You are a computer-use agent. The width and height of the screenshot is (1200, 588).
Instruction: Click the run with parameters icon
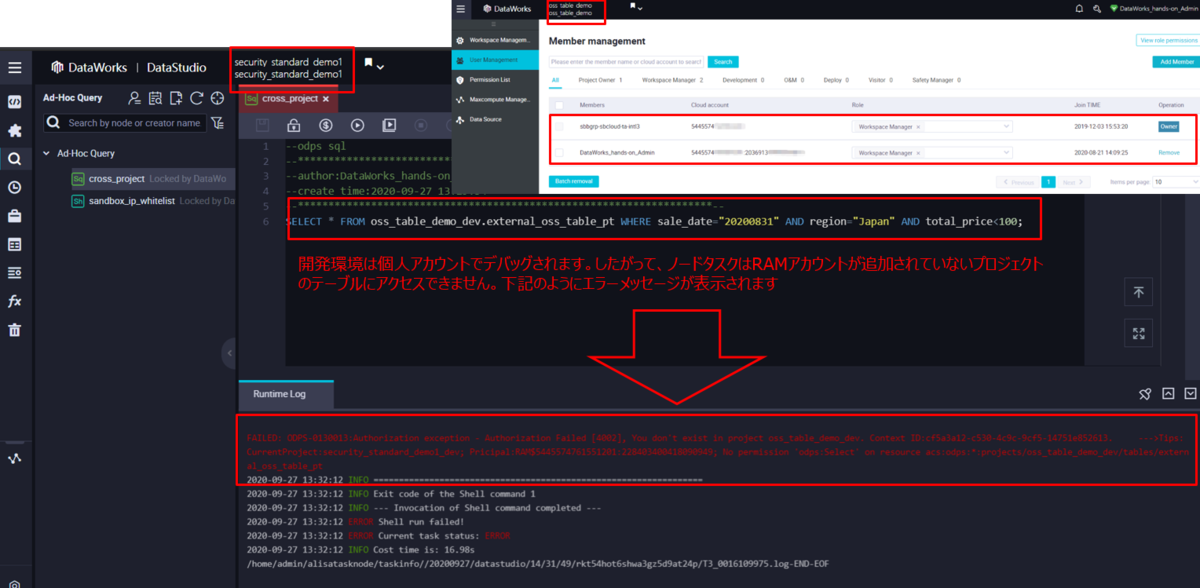[389, 125]
